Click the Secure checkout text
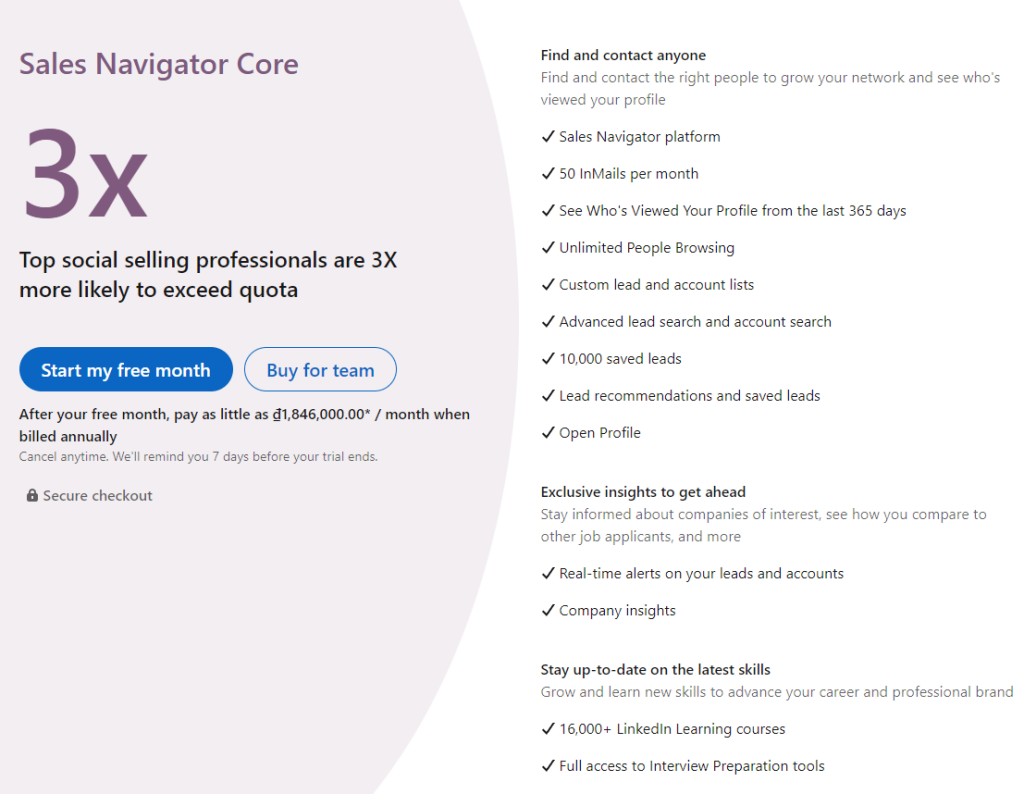This screenshot has width=1024, height=794. point(98,495)
